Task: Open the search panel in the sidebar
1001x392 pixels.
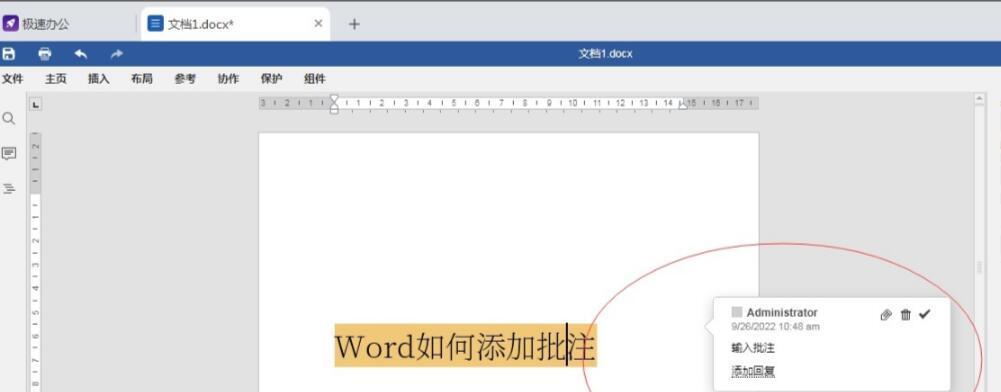Action: click(8, 118)
